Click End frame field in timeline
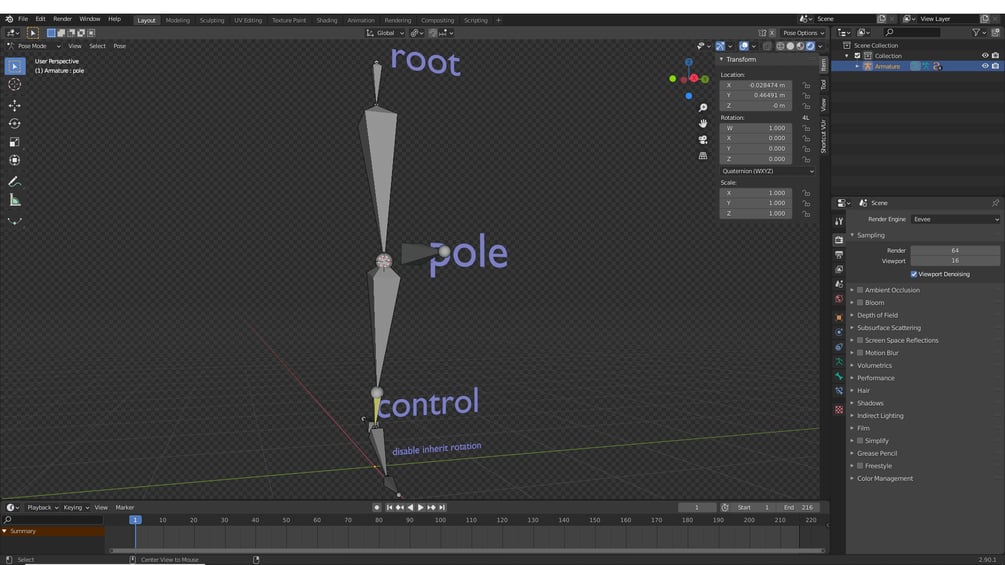This screenshot has width=1005, height=565. (x=798, y=507)
